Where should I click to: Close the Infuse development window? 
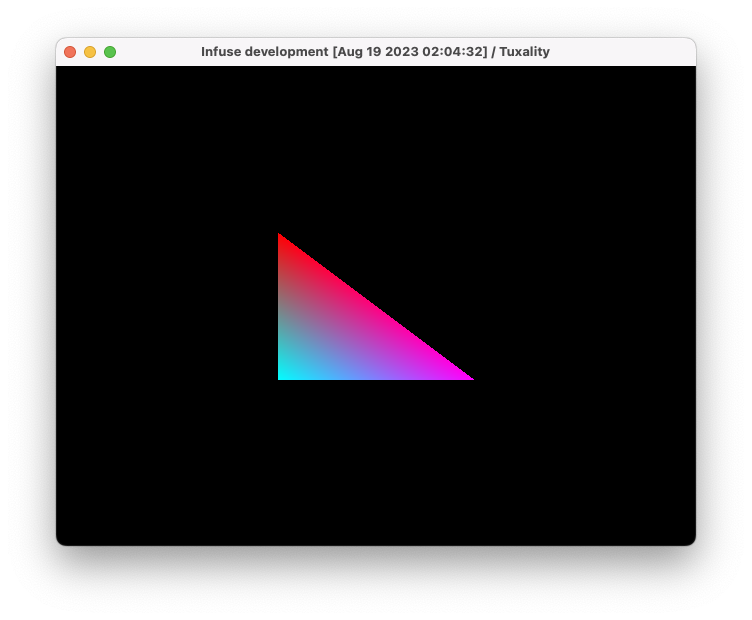[x=70, y=52]
